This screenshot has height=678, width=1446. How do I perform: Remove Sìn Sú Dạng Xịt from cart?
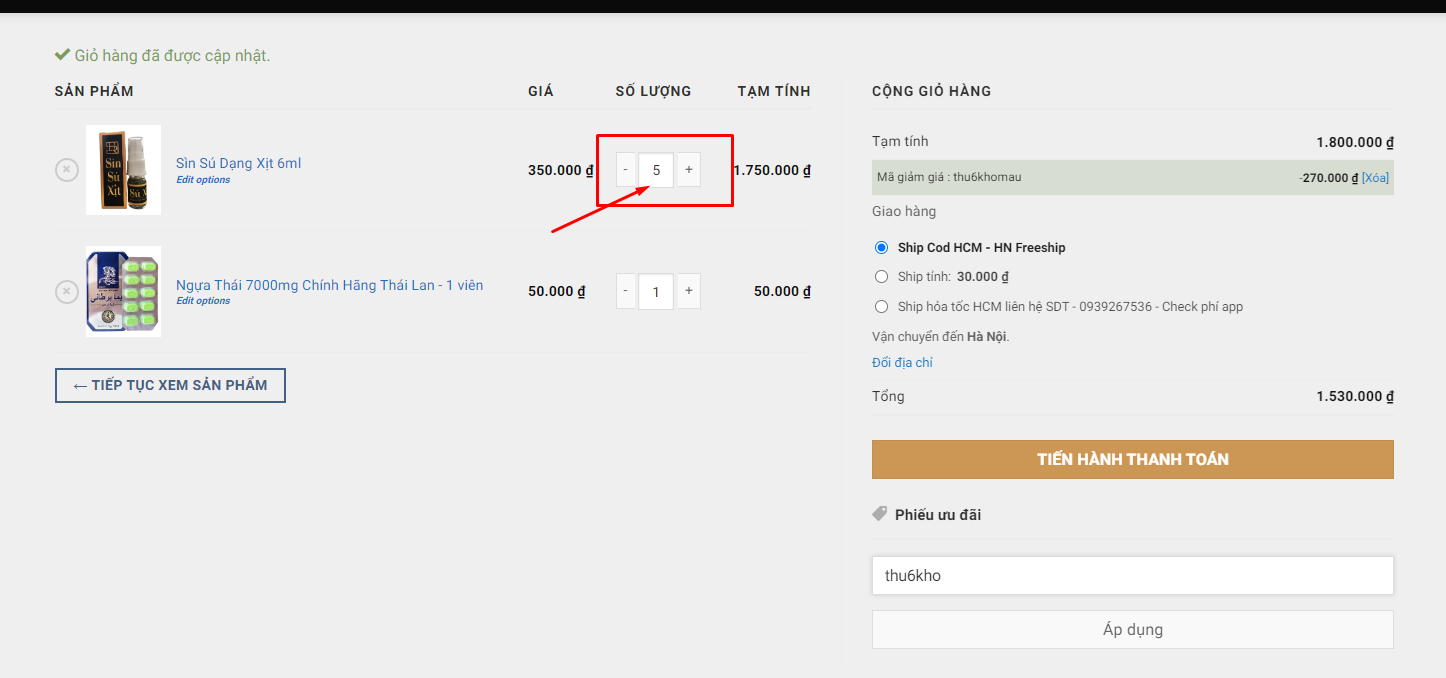click(x=66, y=170)
